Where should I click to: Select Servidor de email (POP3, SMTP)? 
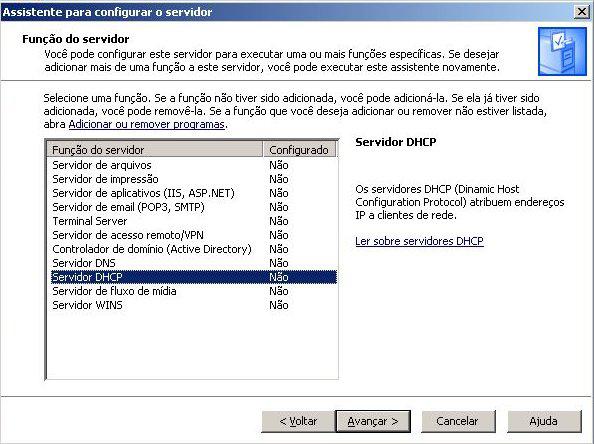pyautogui.click(x=193, y=207)
